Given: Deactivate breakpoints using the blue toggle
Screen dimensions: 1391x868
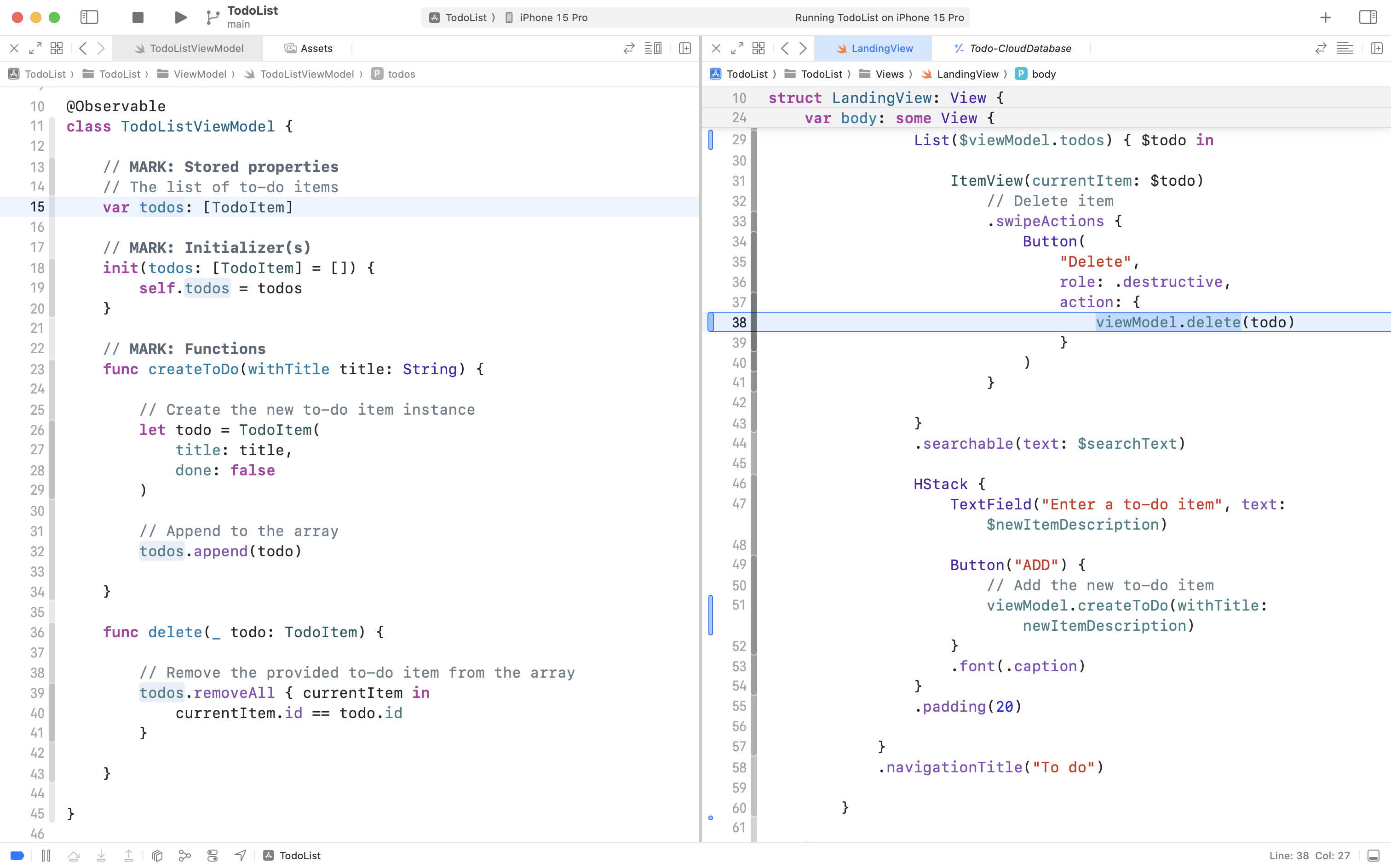Looking at the screenshot, I should [x=17, y=856].
